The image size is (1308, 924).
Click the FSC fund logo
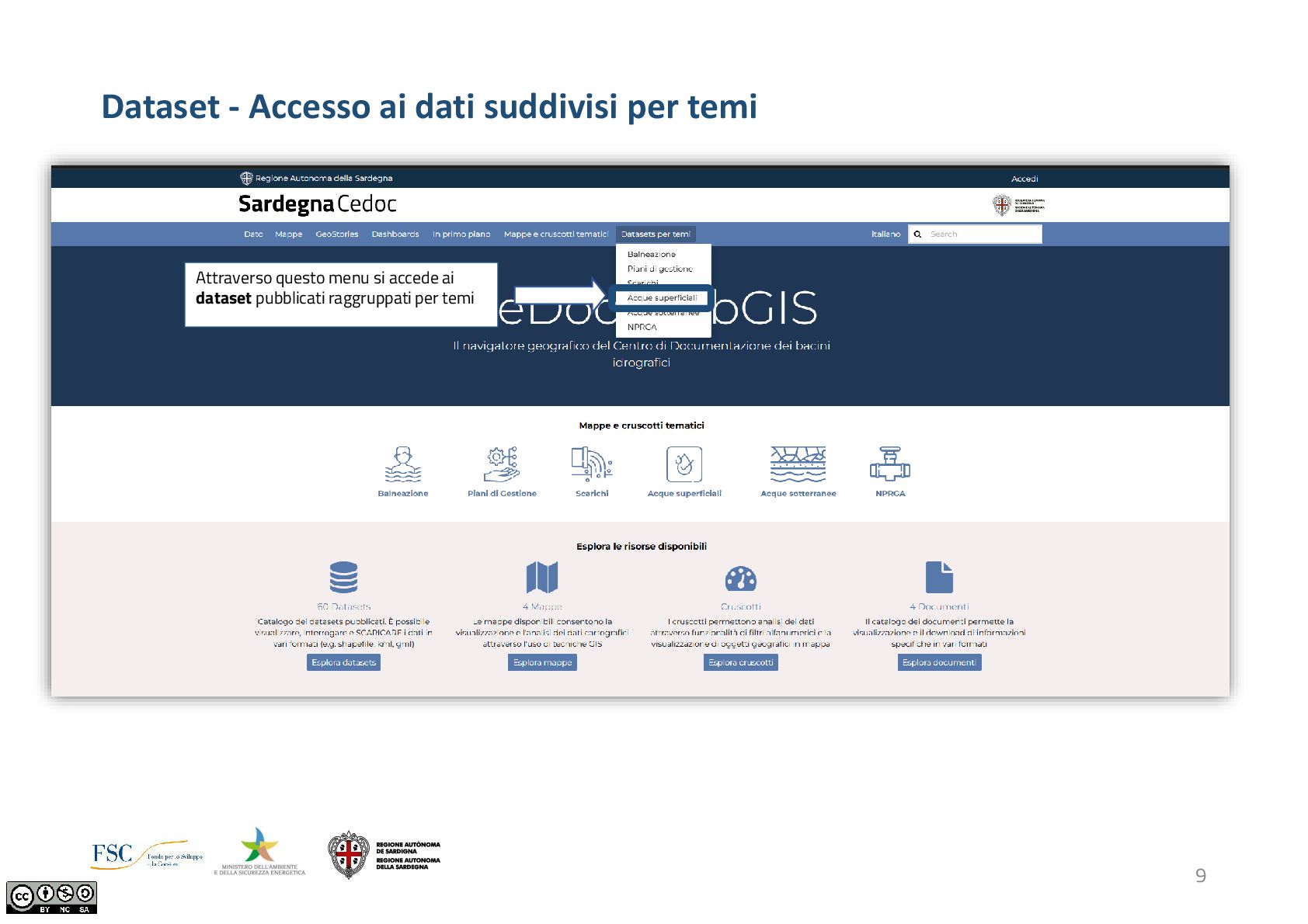147,854
